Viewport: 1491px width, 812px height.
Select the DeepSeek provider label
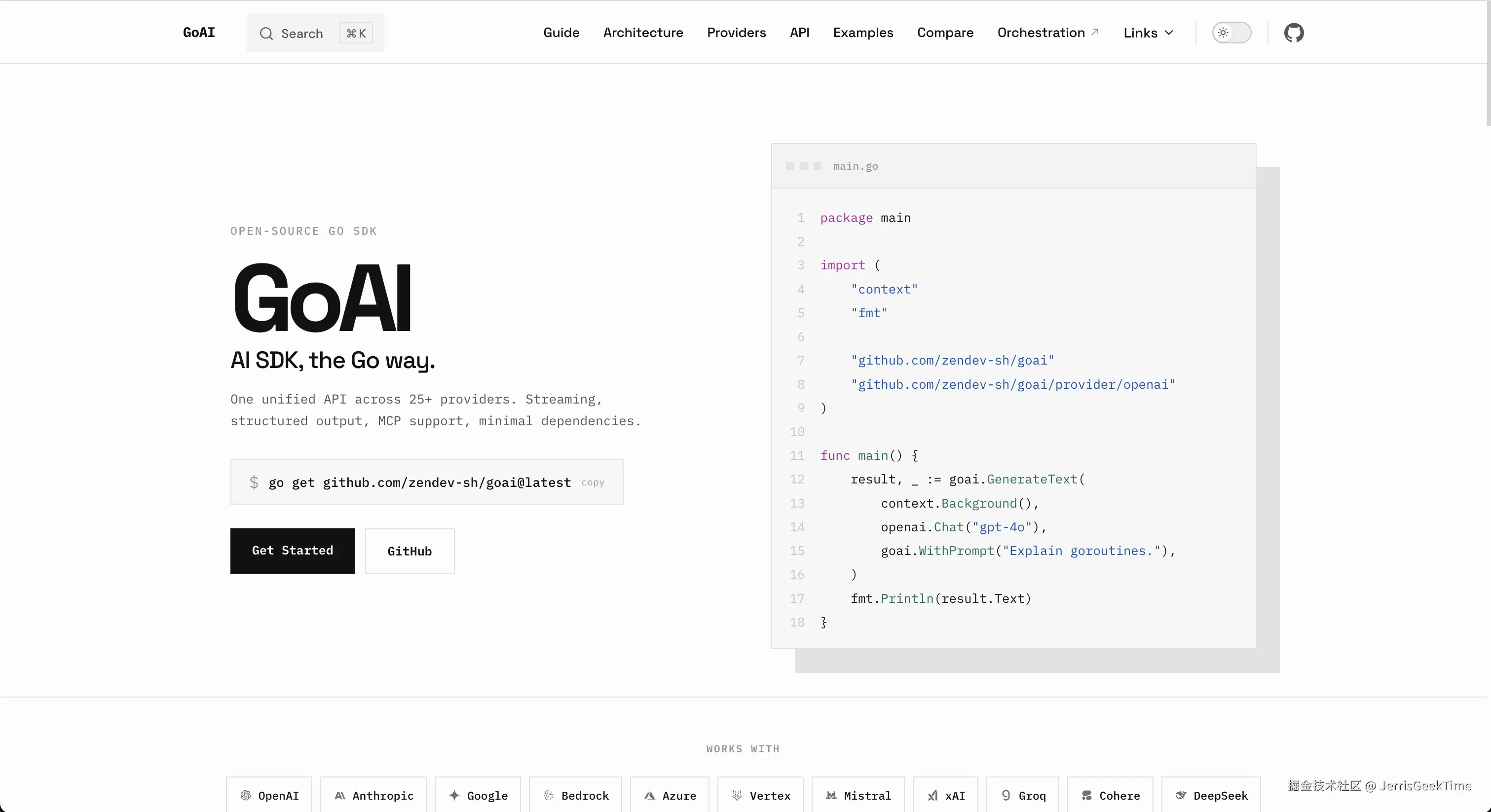point(1221,796)
